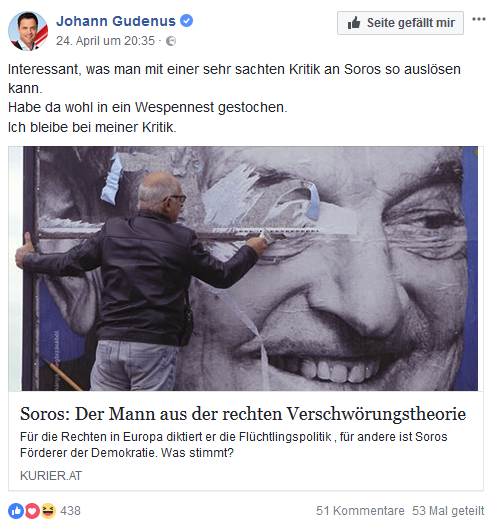The width and height of the screenshot is (490, 526).
Task: Click the laughing haha reaction icon
Action: (x=49, y=511)
